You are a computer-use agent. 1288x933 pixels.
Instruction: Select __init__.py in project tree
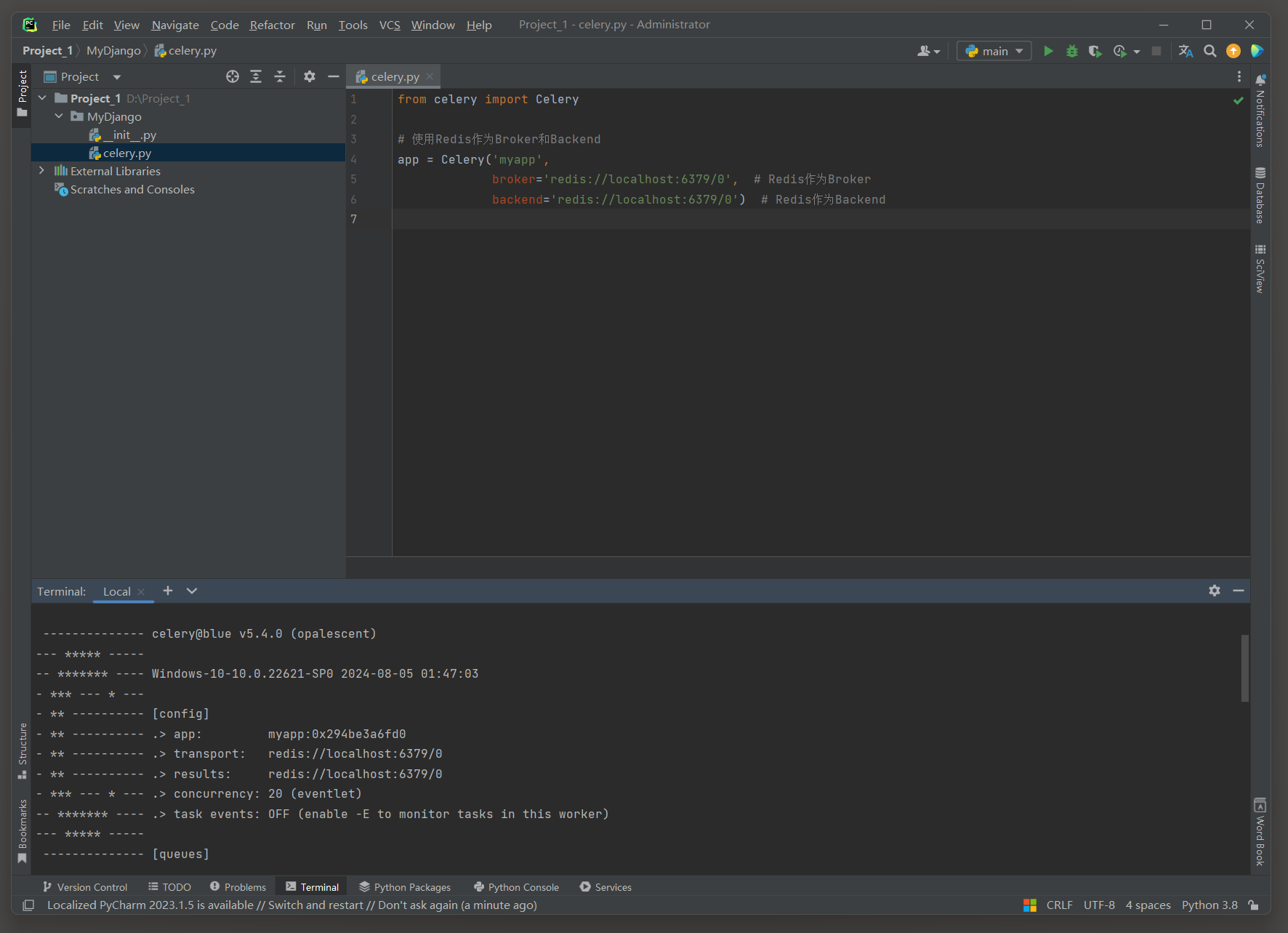point(129,135)
